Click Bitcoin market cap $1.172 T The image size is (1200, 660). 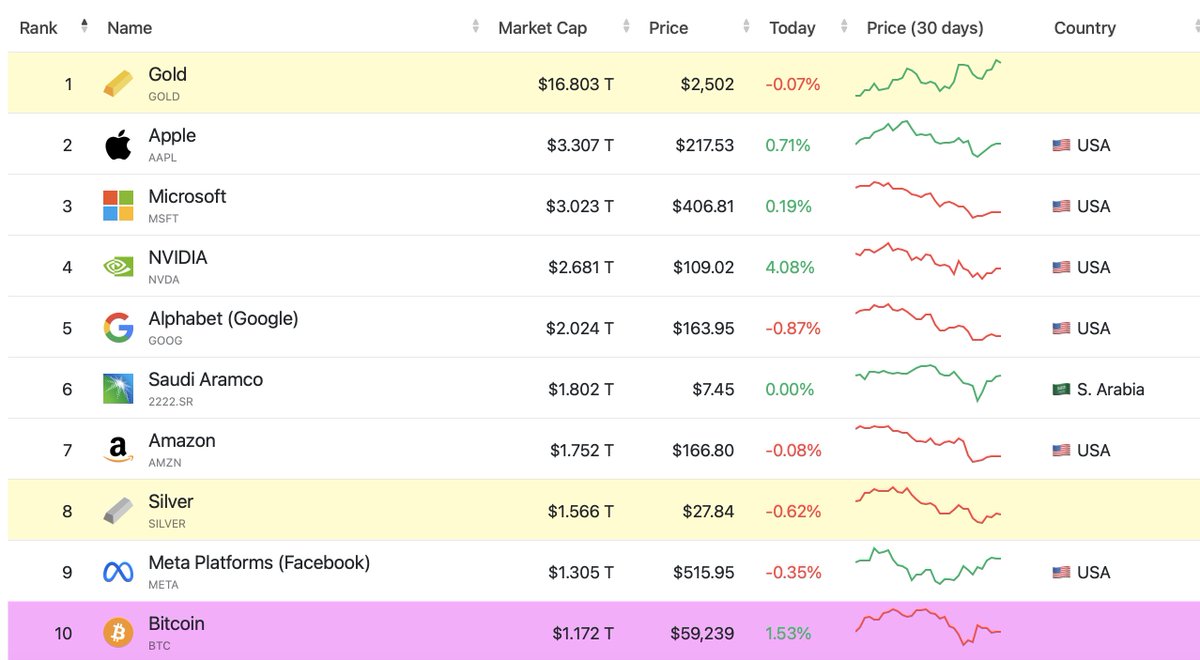point(583,634)
